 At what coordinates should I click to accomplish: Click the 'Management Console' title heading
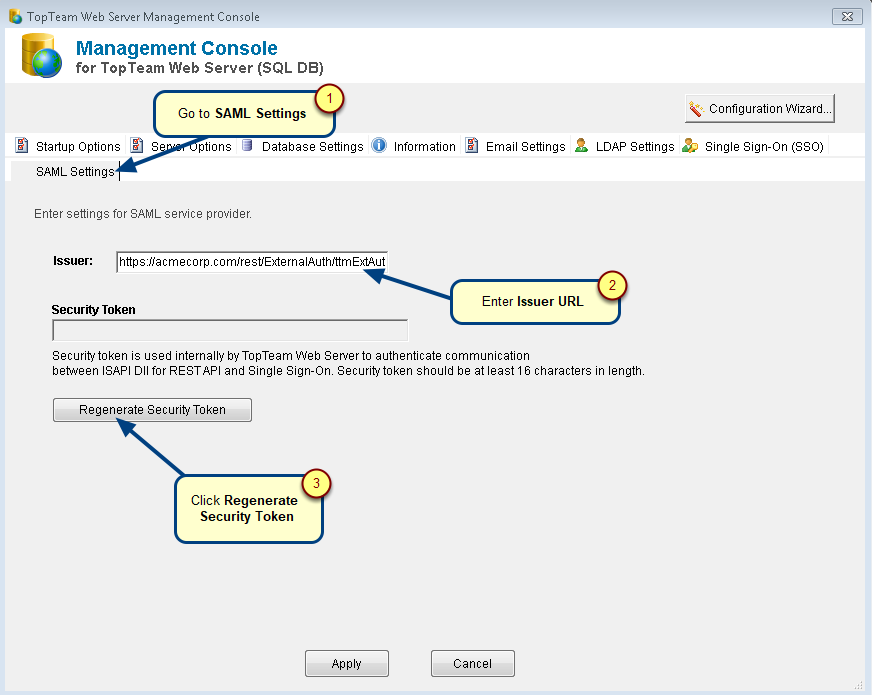[x=177, y=48]
